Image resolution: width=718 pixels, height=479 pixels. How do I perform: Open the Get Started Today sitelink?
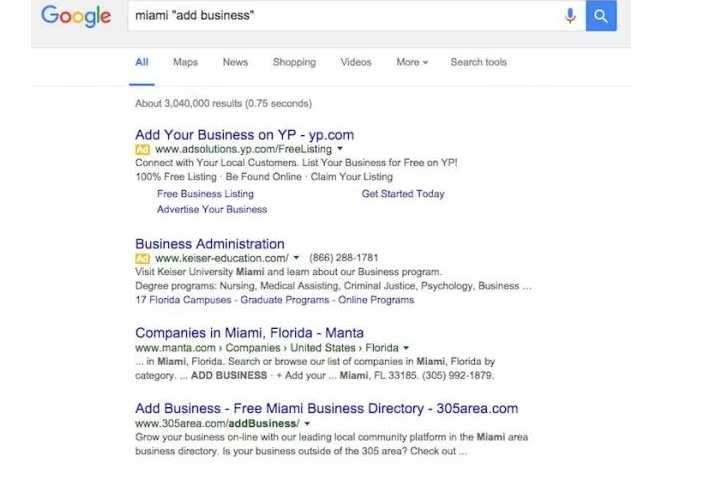click(x=403, y=194)
